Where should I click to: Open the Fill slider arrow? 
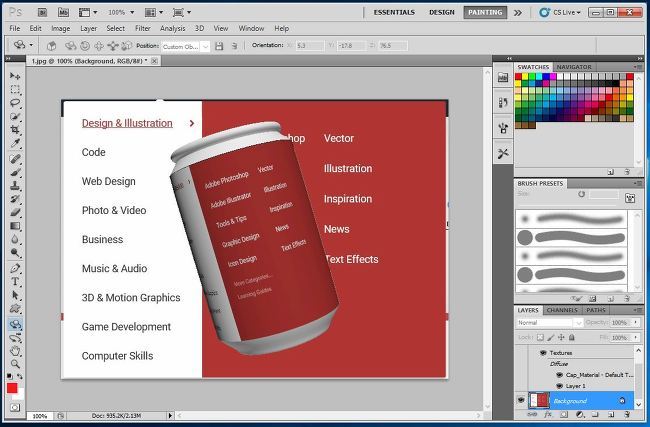point(635,337)
